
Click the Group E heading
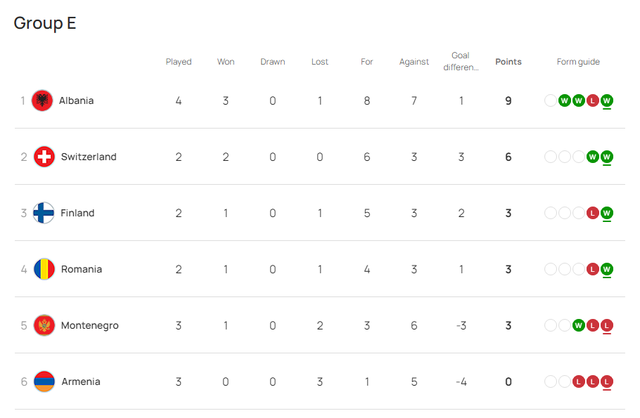coord(45,23)
